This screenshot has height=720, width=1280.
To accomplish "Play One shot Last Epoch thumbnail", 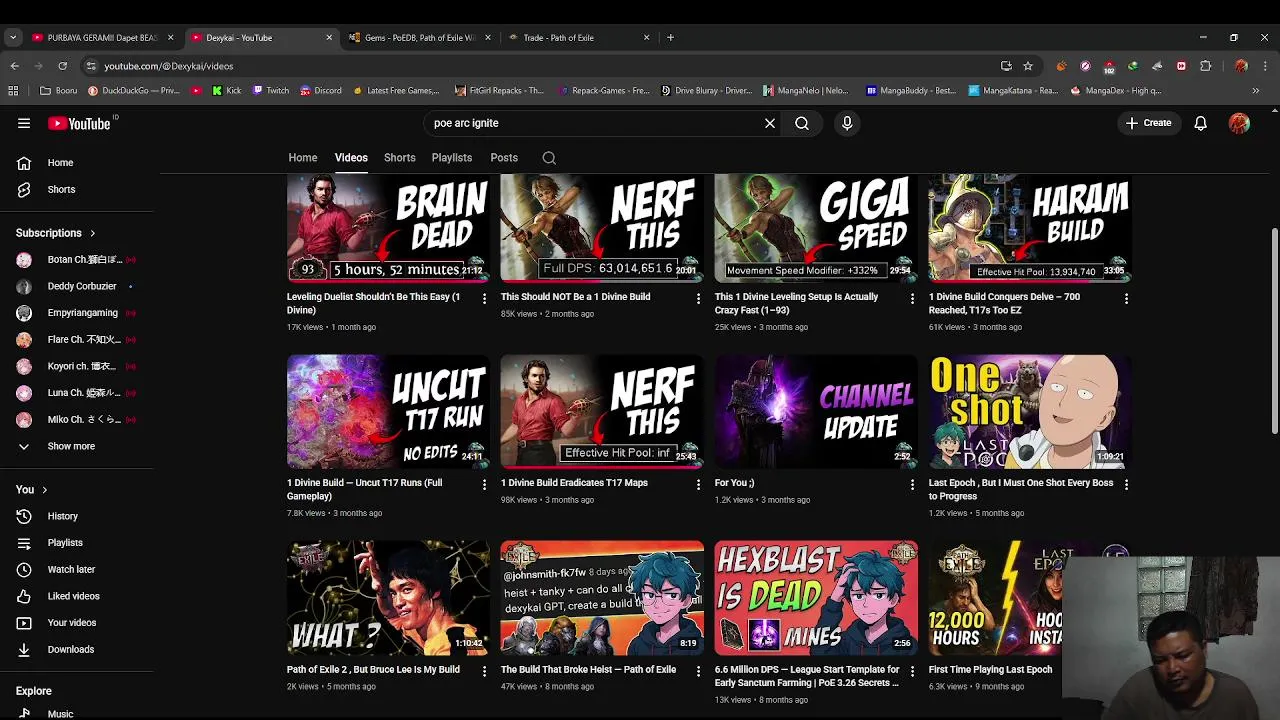I will [1030, 411].
